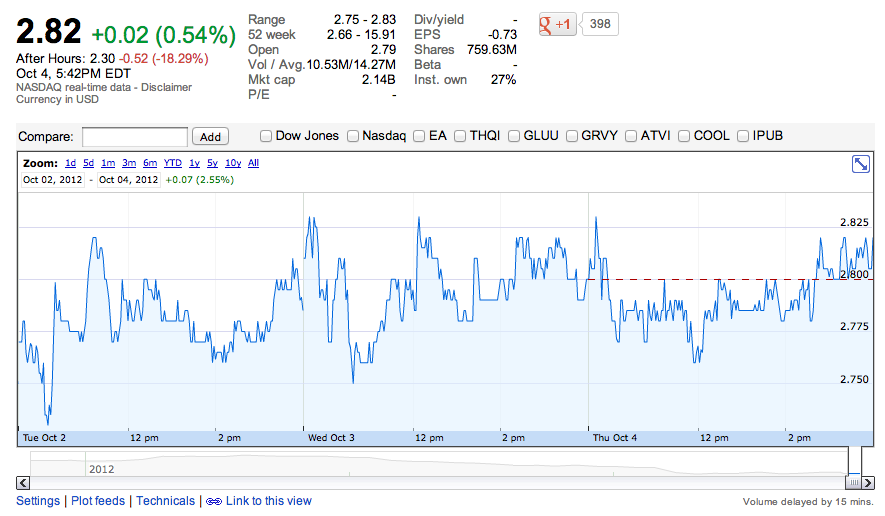Focus the Compare ticker input field
The height and width of the screenshot is (516, 885).
(x=135, y=137)
